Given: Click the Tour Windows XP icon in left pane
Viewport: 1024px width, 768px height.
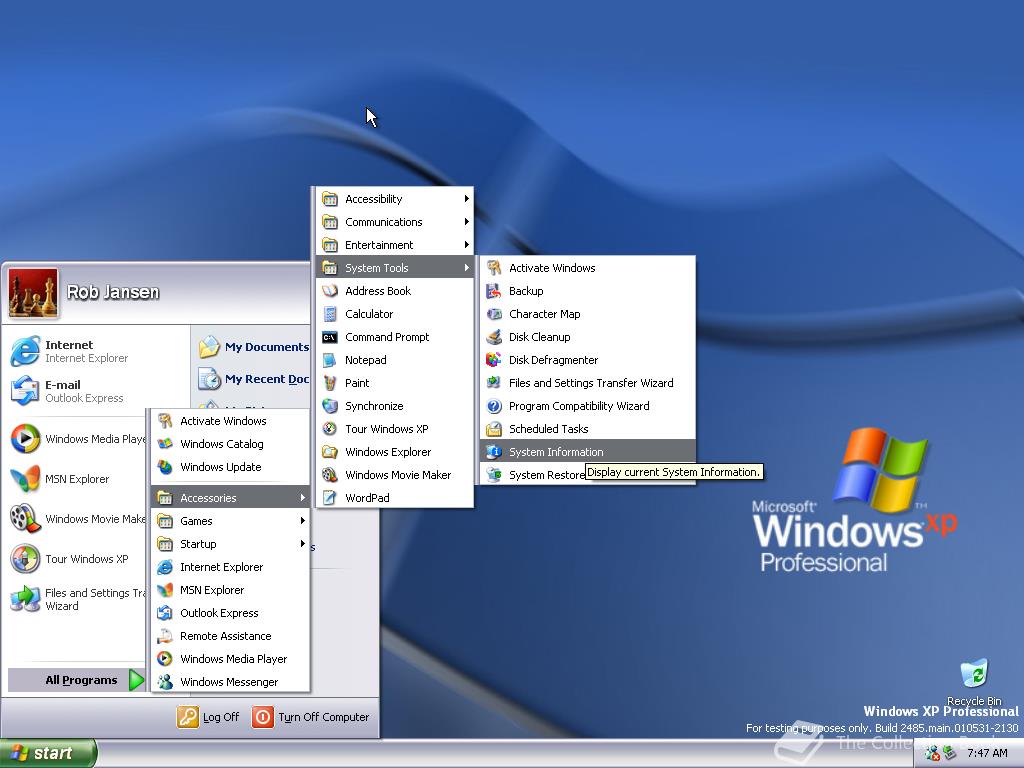Looking at the screenshot, I should (x=25, y=558).
